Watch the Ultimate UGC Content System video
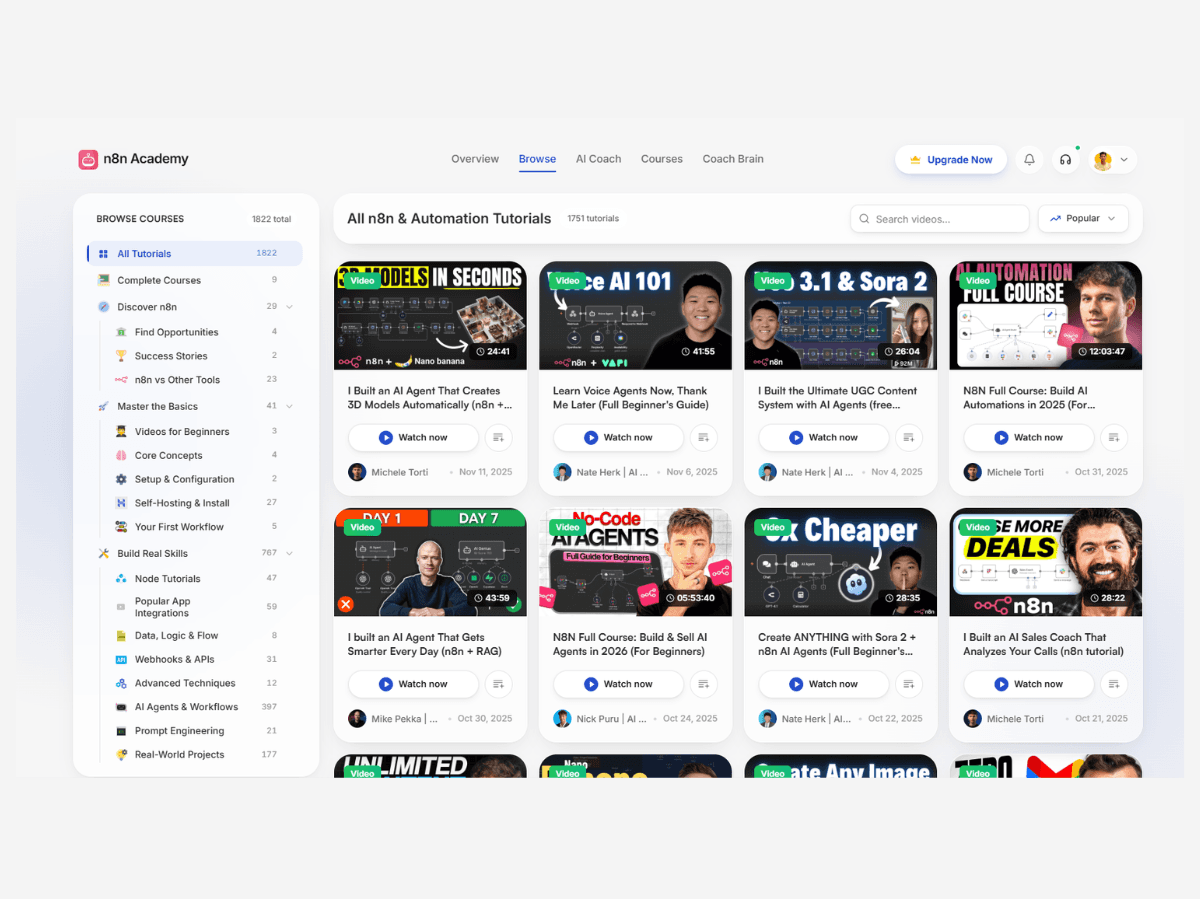 click(x=823, y=437)
